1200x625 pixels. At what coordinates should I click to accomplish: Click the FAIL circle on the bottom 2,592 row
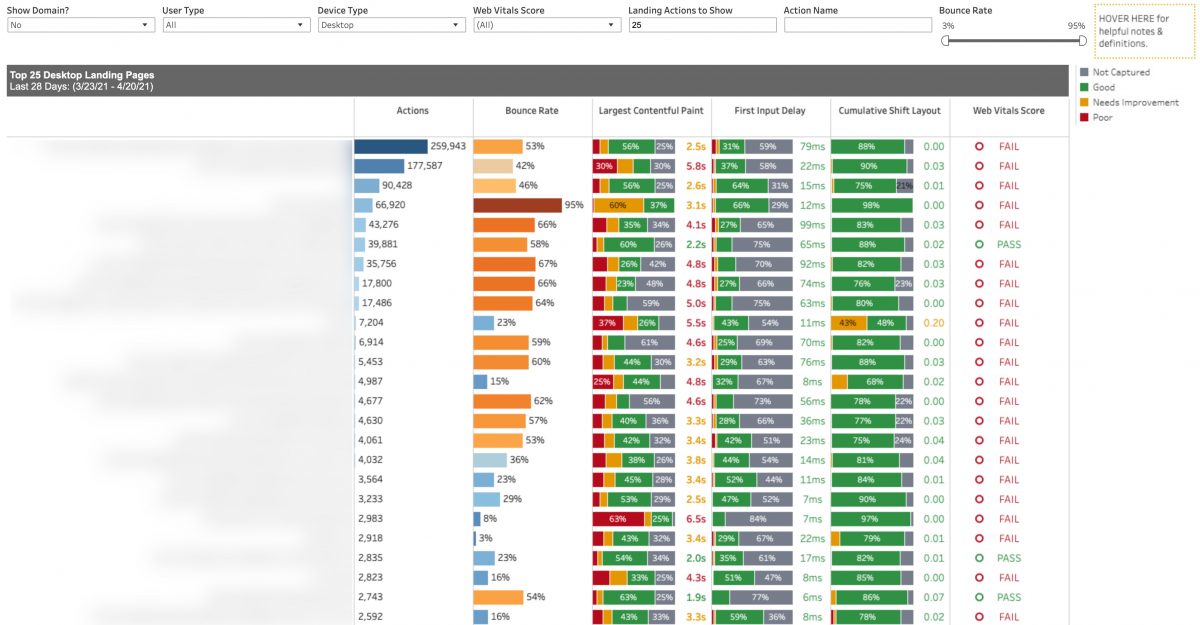point(980,616)
